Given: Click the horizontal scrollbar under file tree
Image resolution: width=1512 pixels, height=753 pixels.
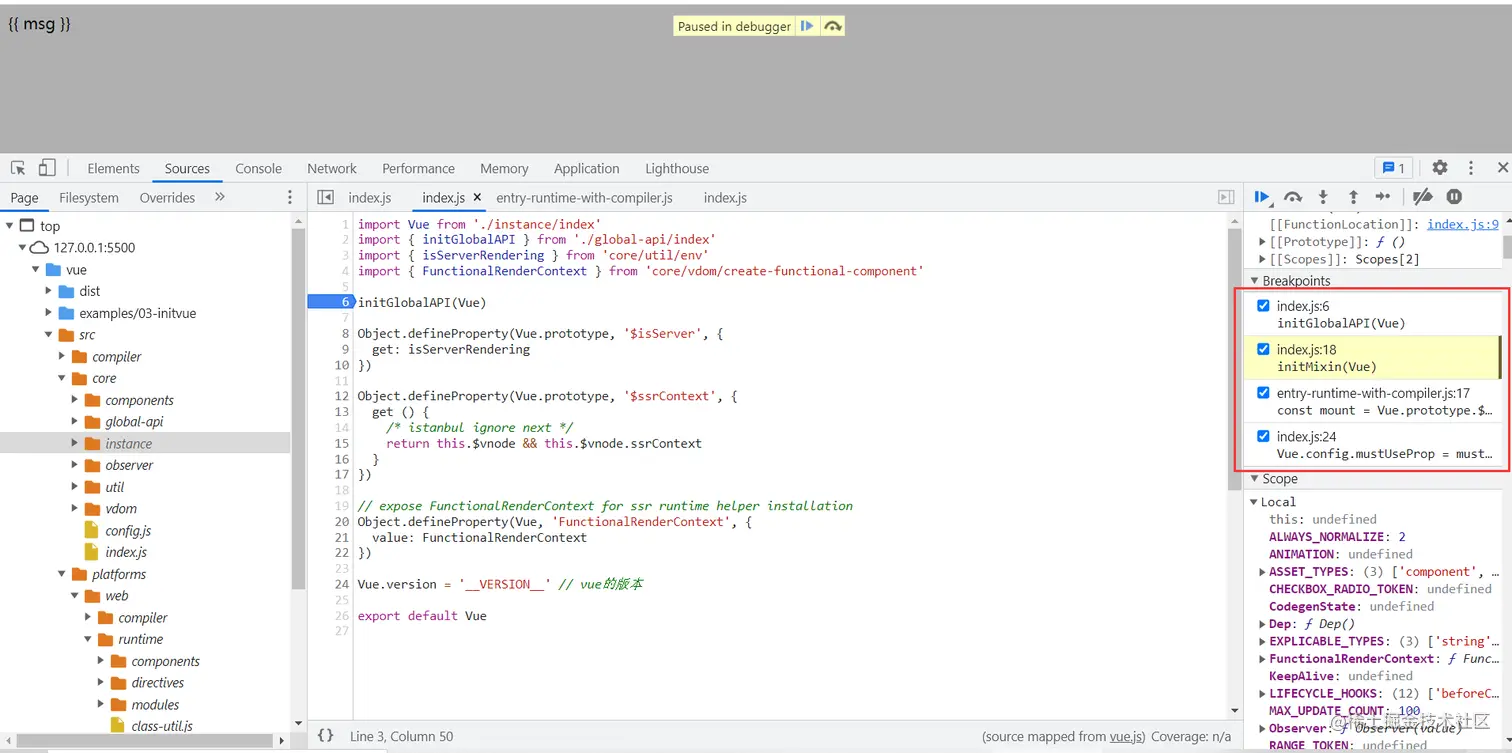Looking at the screenshot, I should 145,741.
